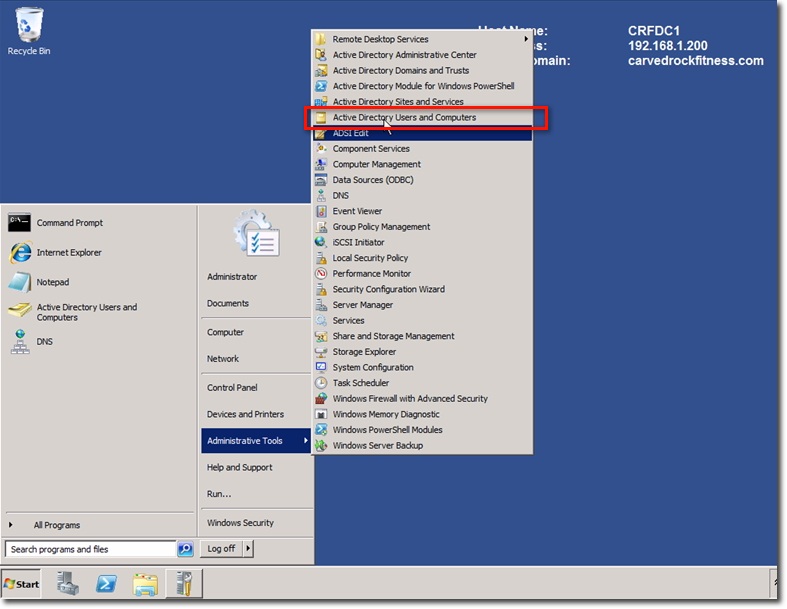Open Windows PowerShell Modules

[422, 430]
